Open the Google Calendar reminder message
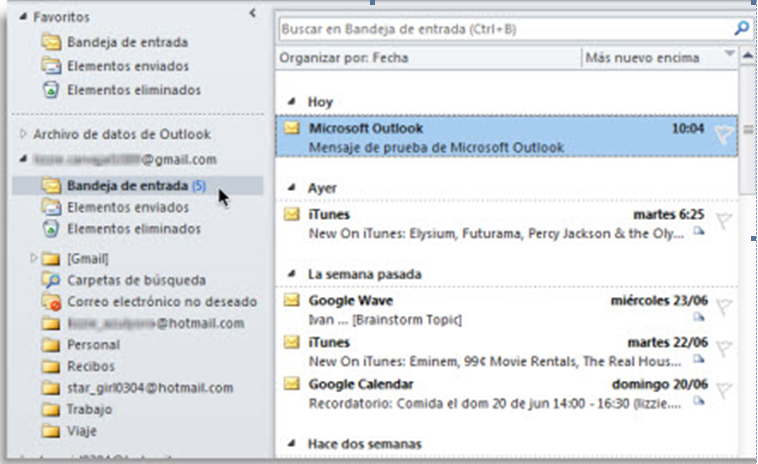 pos(507,394)
